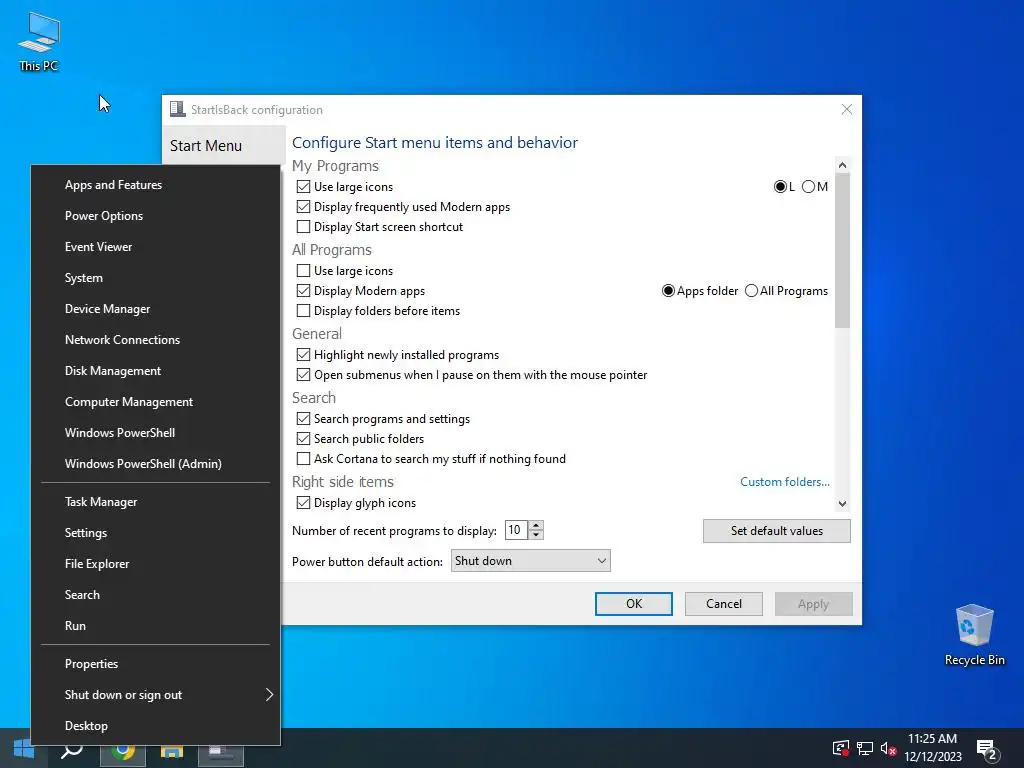Toggle My Programs Use large icons
This screenshot has width=1024, height=768.
pos(303,187)
